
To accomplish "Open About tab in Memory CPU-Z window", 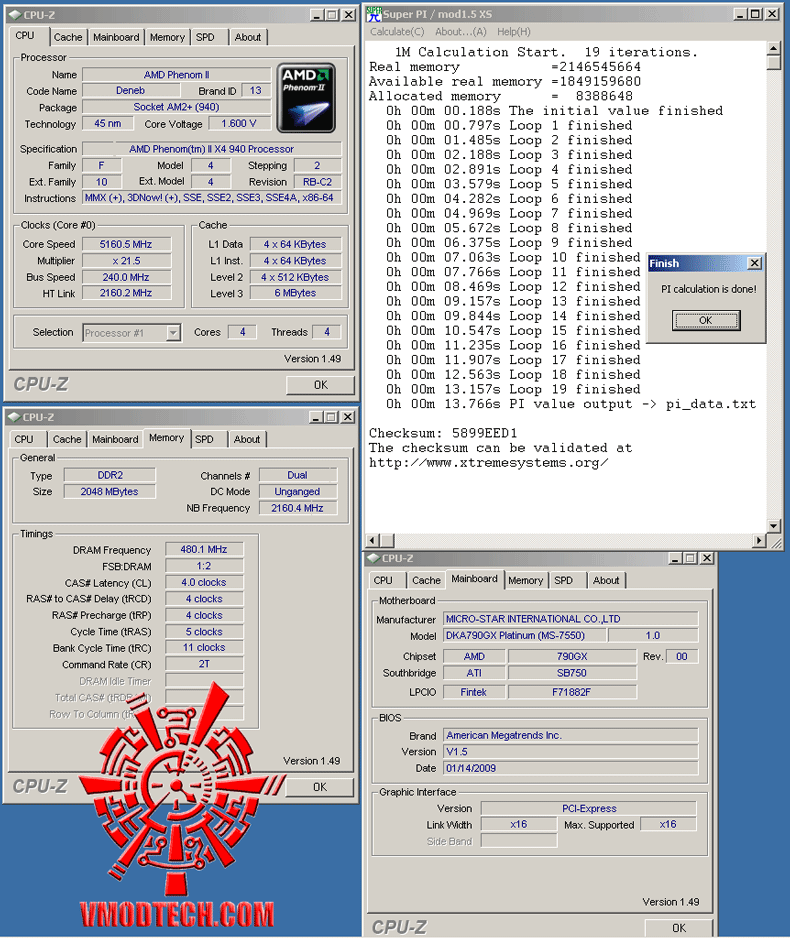I will tap(247, 439).
